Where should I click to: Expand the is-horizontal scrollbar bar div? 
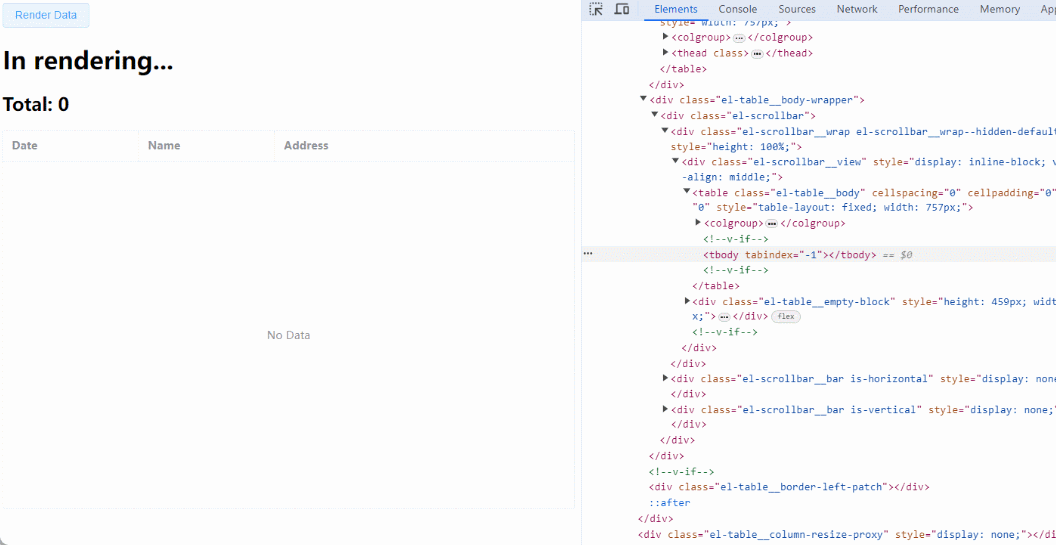tap(665, 378)
